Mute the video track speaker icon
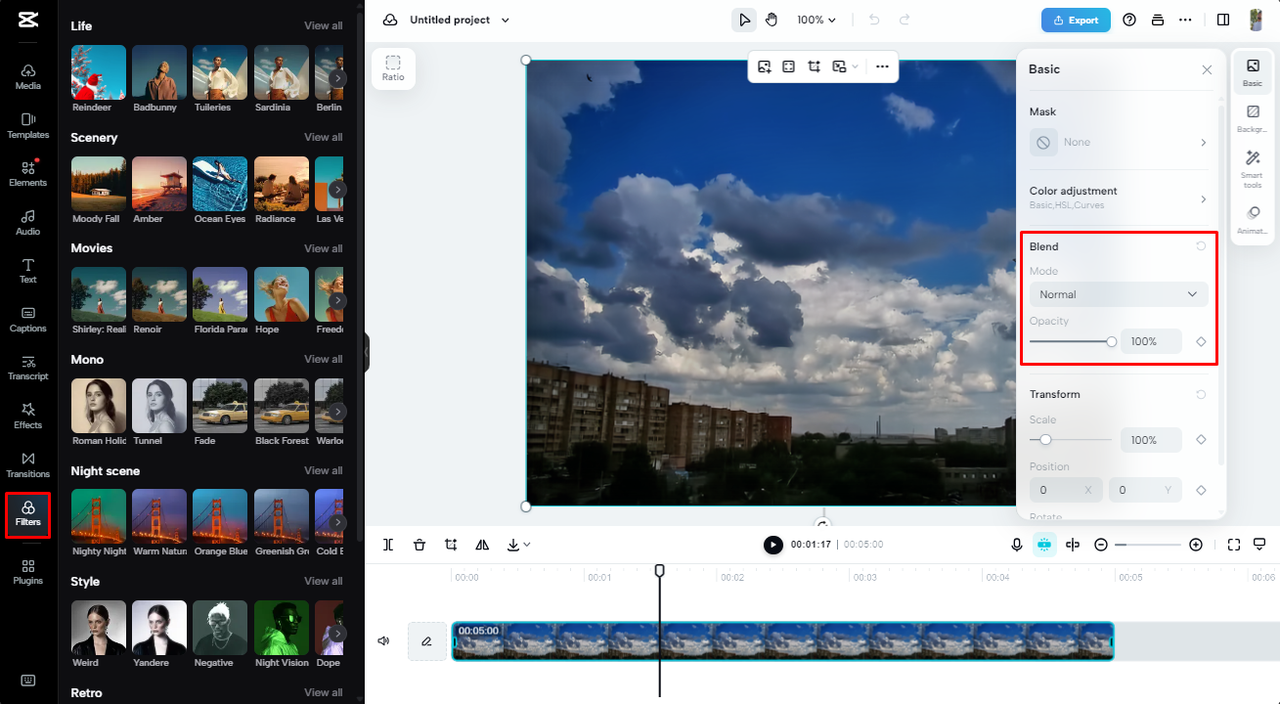Image resolution: width=1280 pixels, height=704 pixels. click(x=383, y=641)
